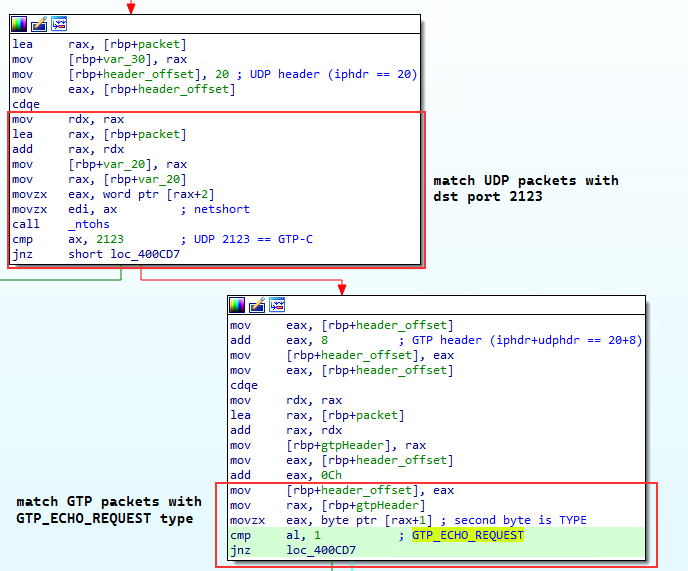Click red arrowhead entering the lower block

pos(342,289)
